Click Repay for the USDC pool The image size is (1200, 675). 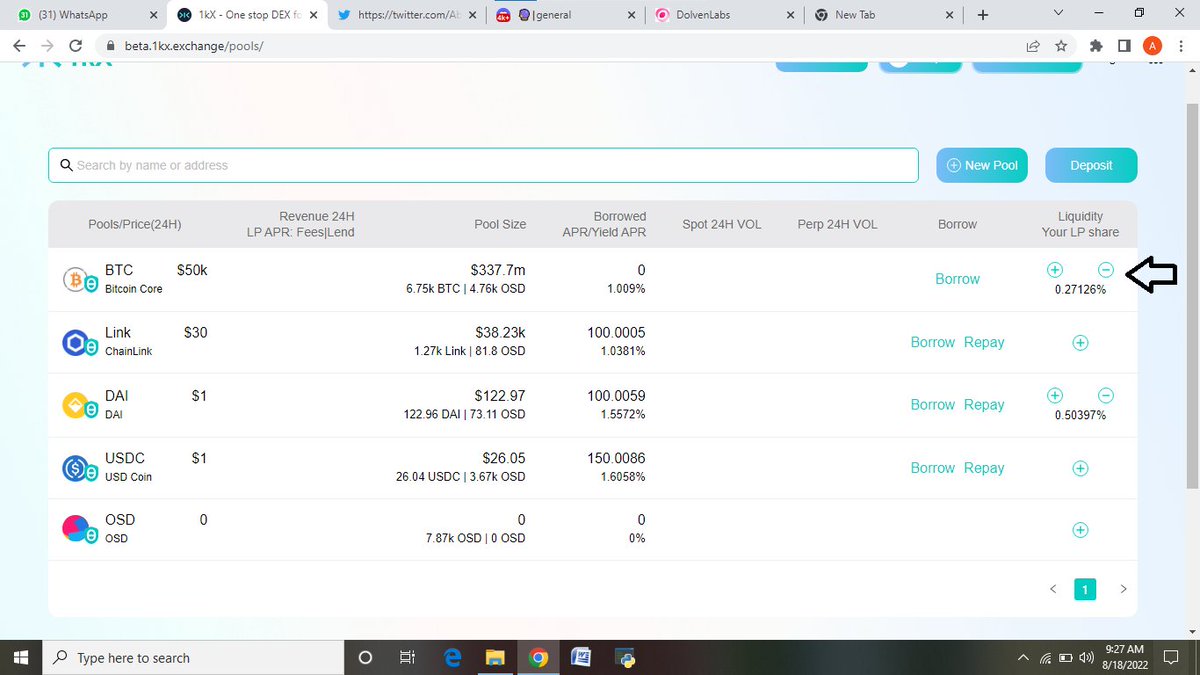point(984,468)
